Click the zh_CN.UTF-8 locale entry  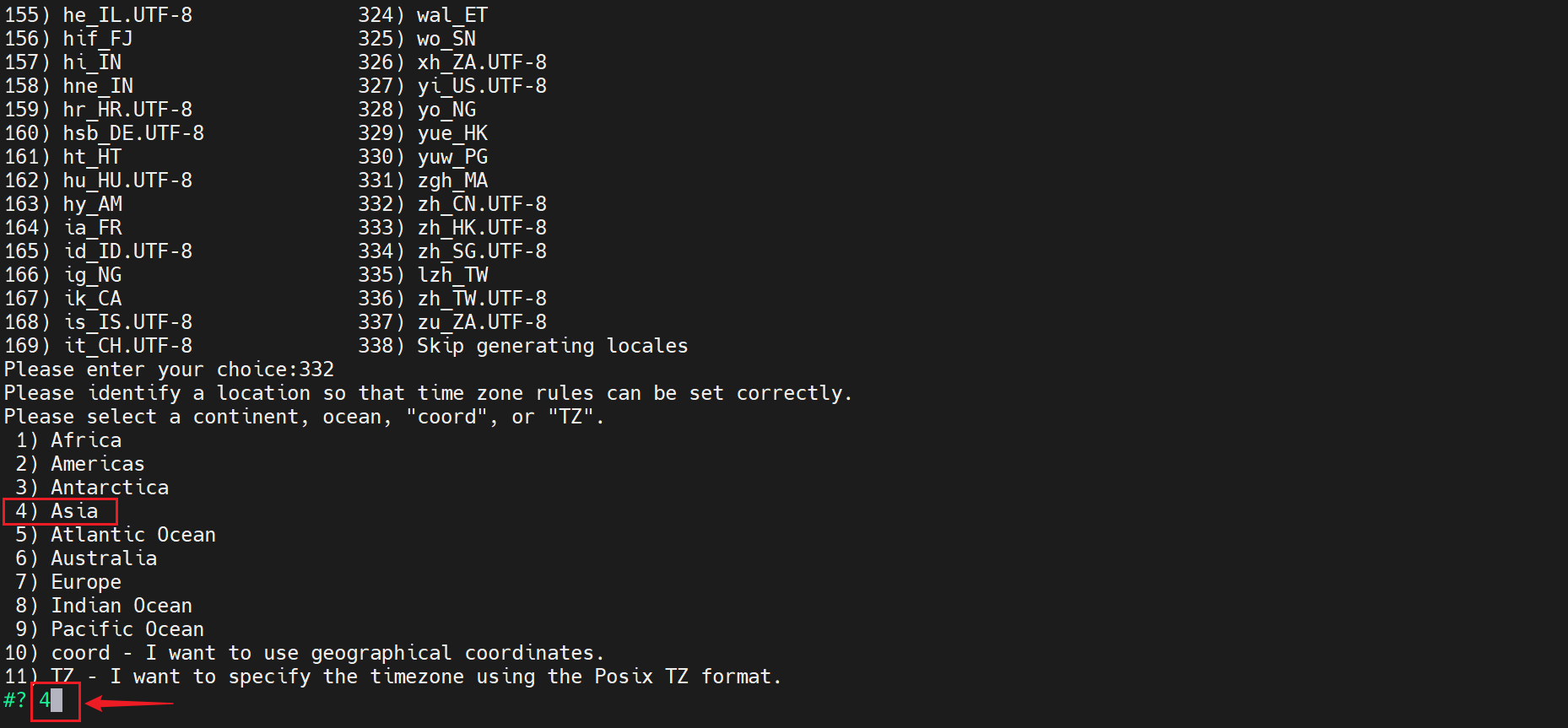pyautogui.click(x=481, y=204)
